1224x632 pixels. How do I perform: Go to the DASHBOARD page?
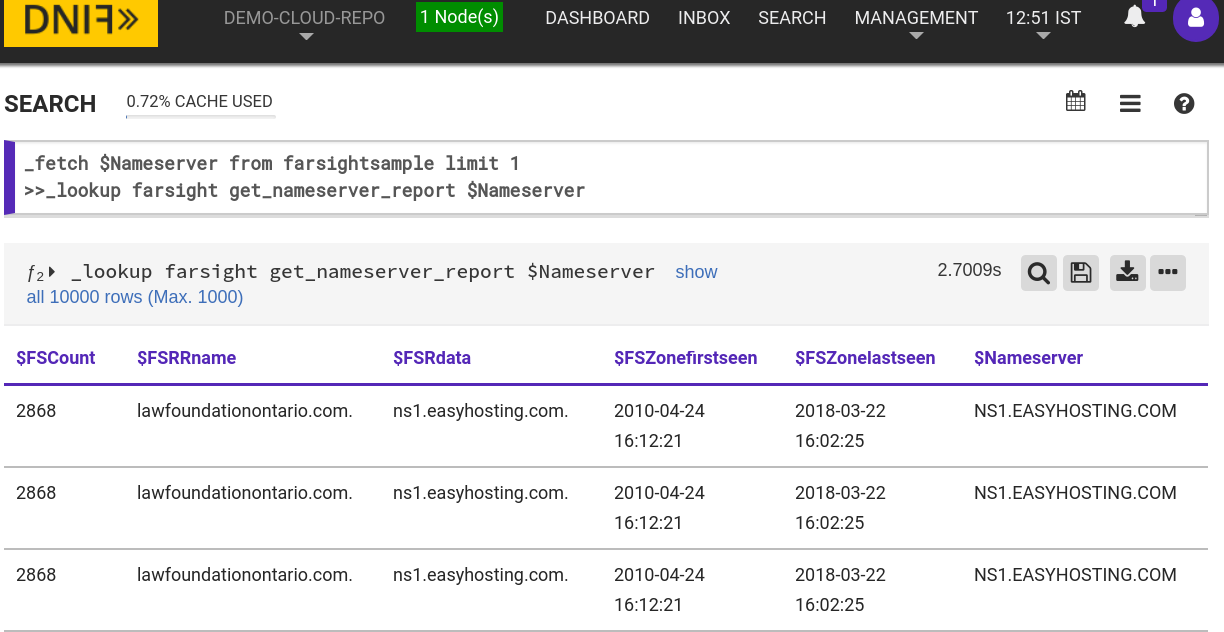597,17
